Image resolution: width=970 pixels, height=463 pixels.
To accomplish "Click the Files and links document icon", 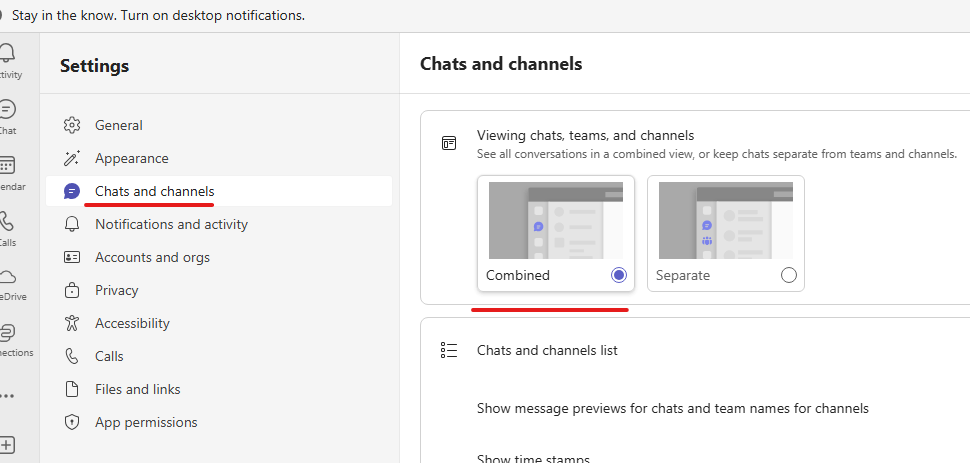I will pyautogui.click(x=72, y=389).
